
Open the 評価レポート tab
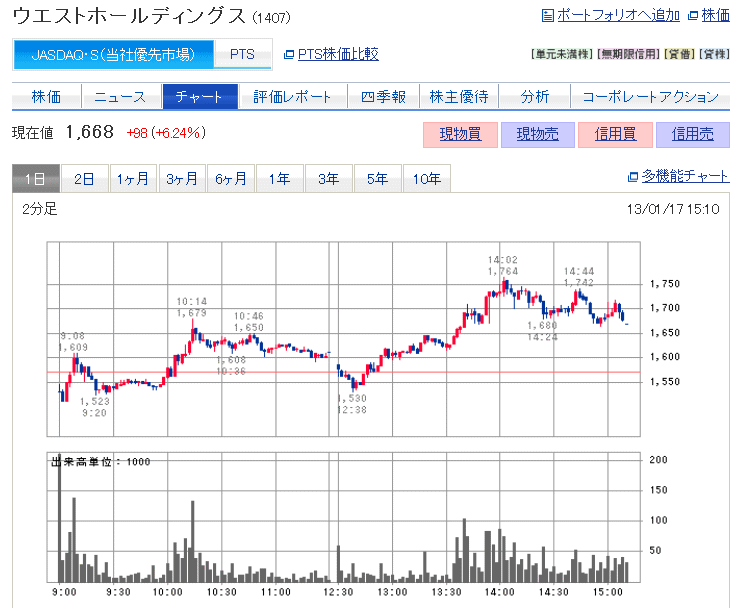[293, 97]
